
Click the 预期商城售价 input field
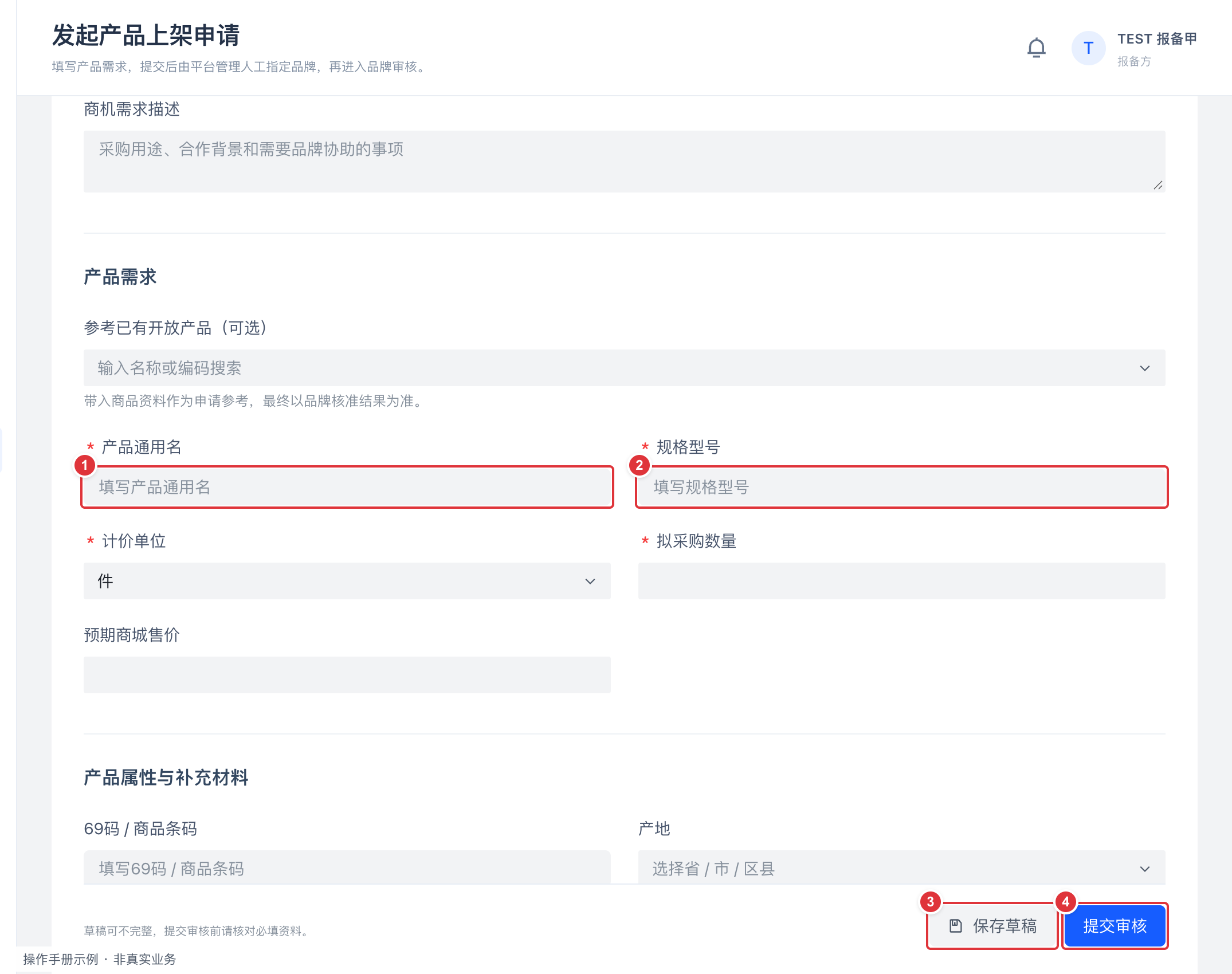(x=347, y=675)
